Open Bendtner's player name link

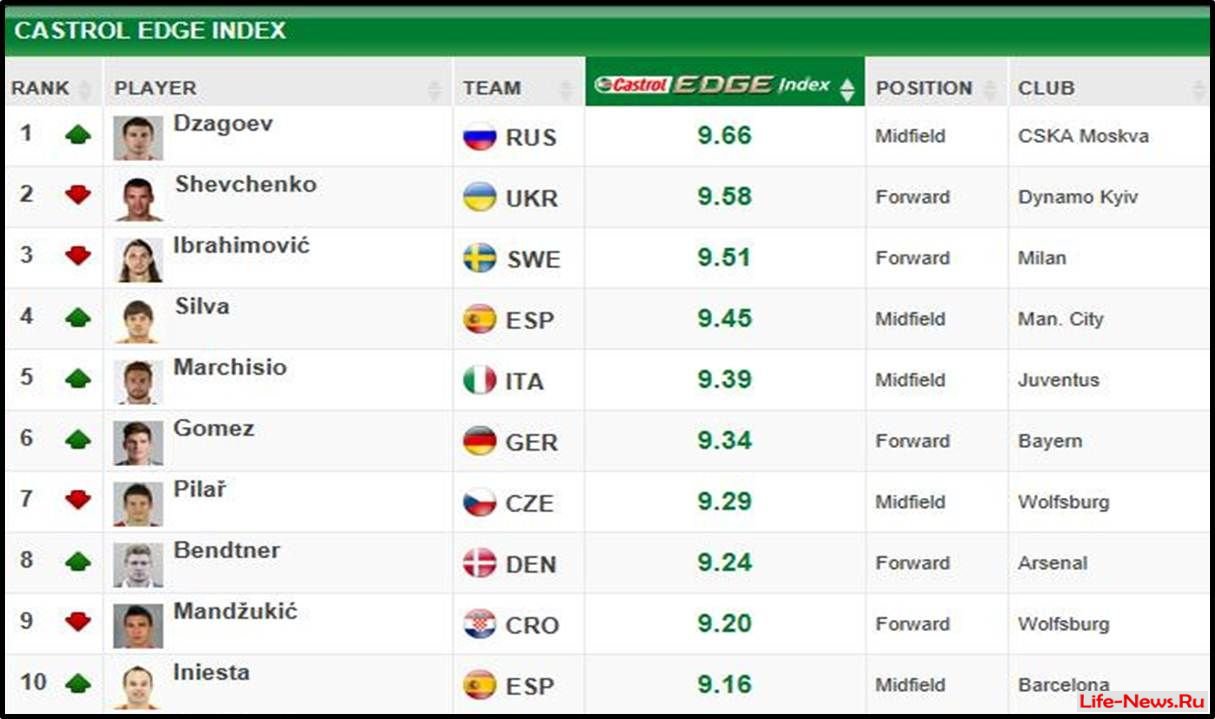point(227,550)
